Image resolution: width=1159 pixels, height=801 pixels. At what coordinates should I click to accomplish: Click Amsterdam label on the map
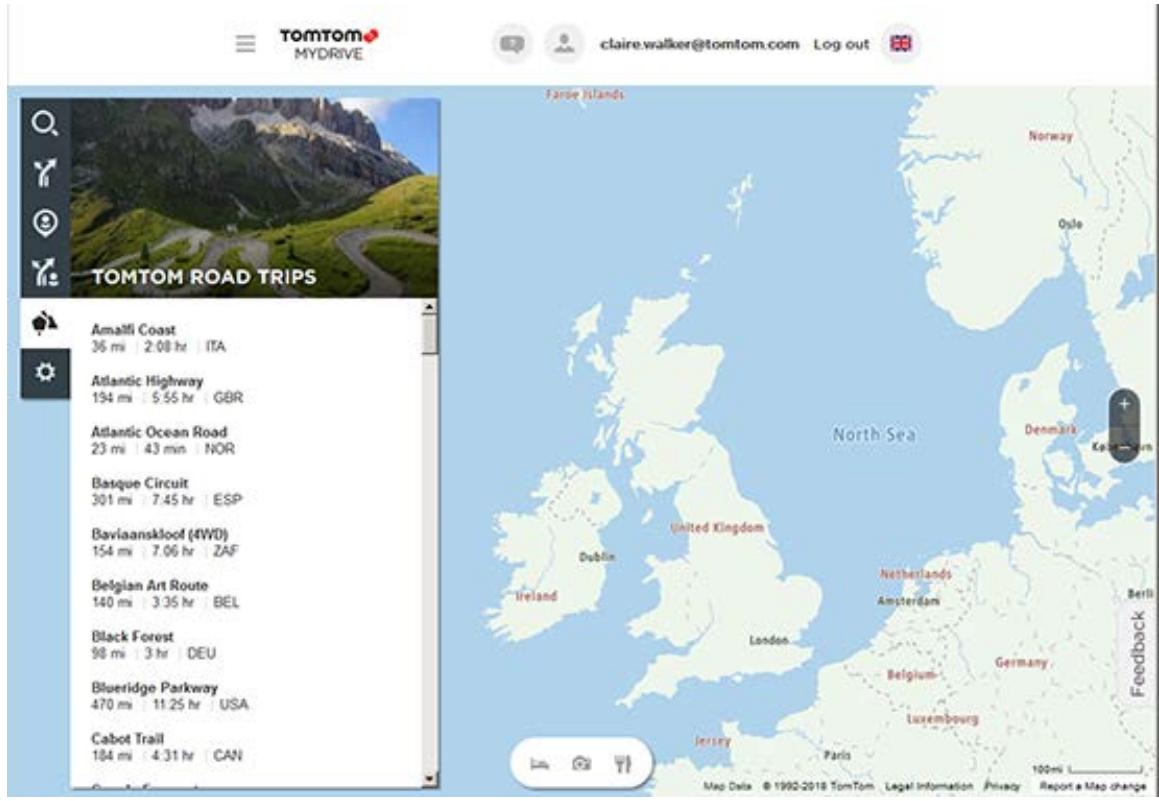[x=908, y=601]
